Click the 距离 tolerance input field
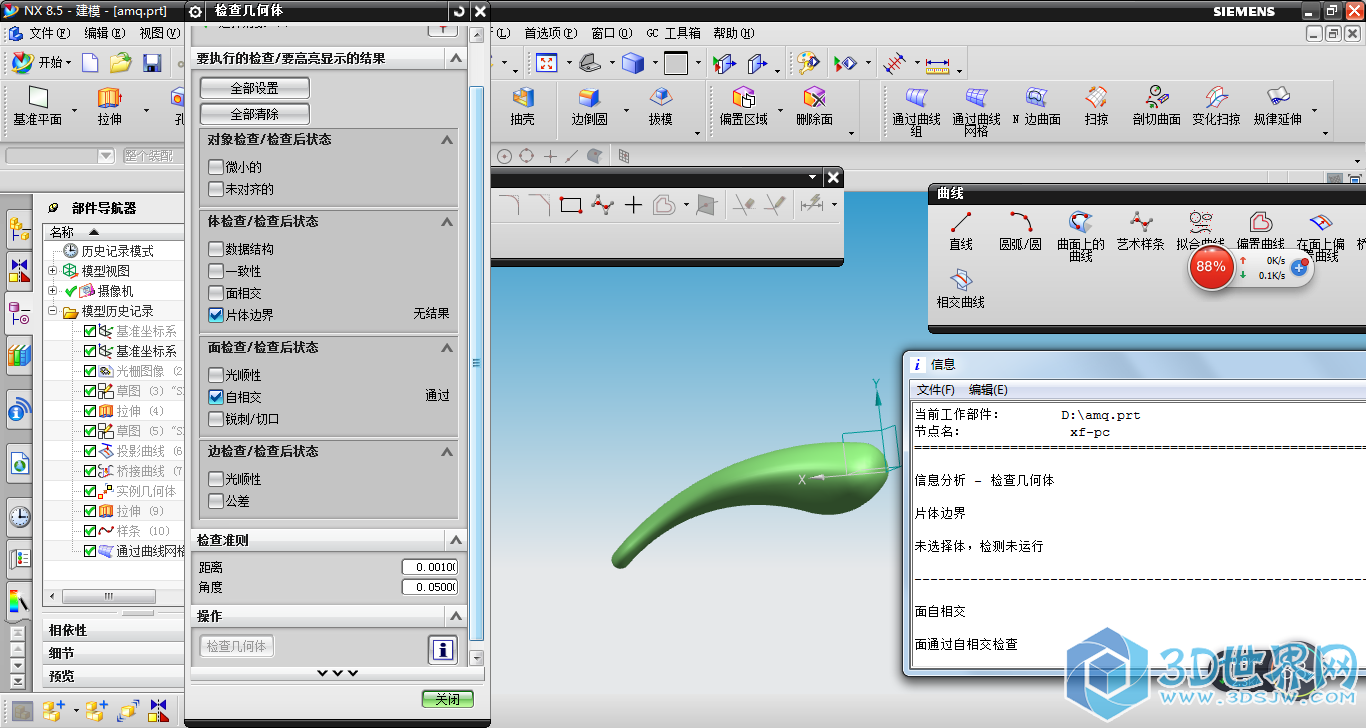1366x728 pixels. coord(429,567)
